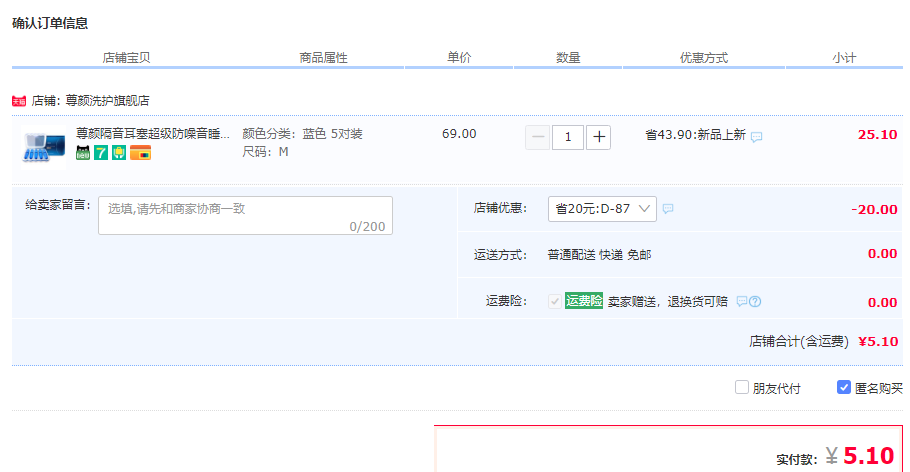Click the red Tmall store icon
The width and height of the screenshot is (910, 472).
[x=19, y=101]
